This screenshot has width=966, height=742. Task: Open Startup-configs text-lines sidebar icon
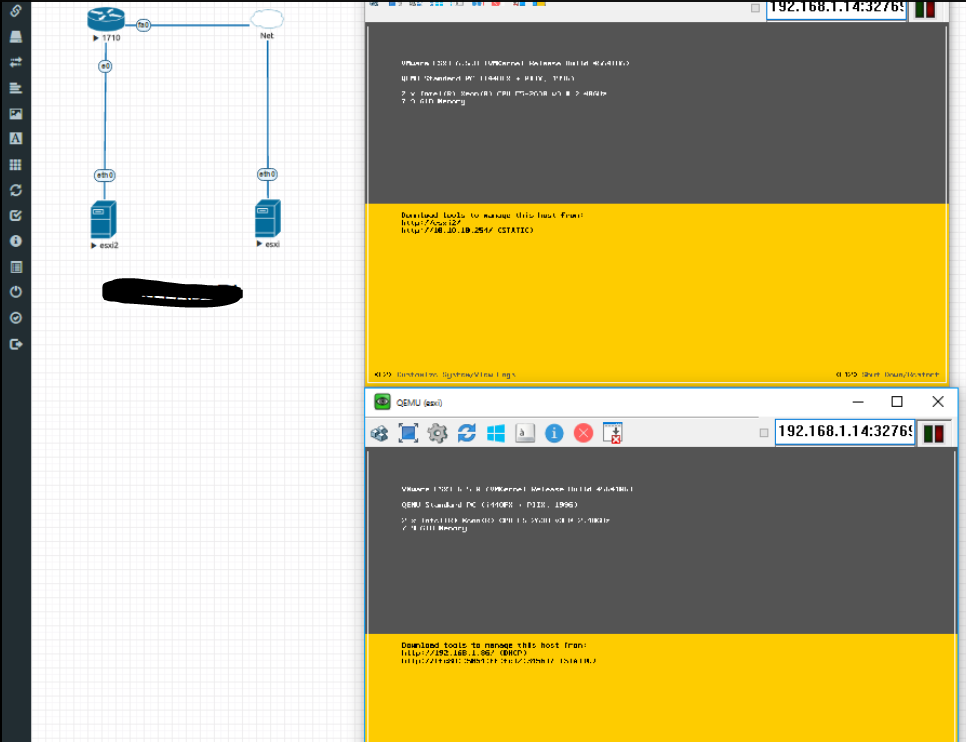(x=16, y=88)
